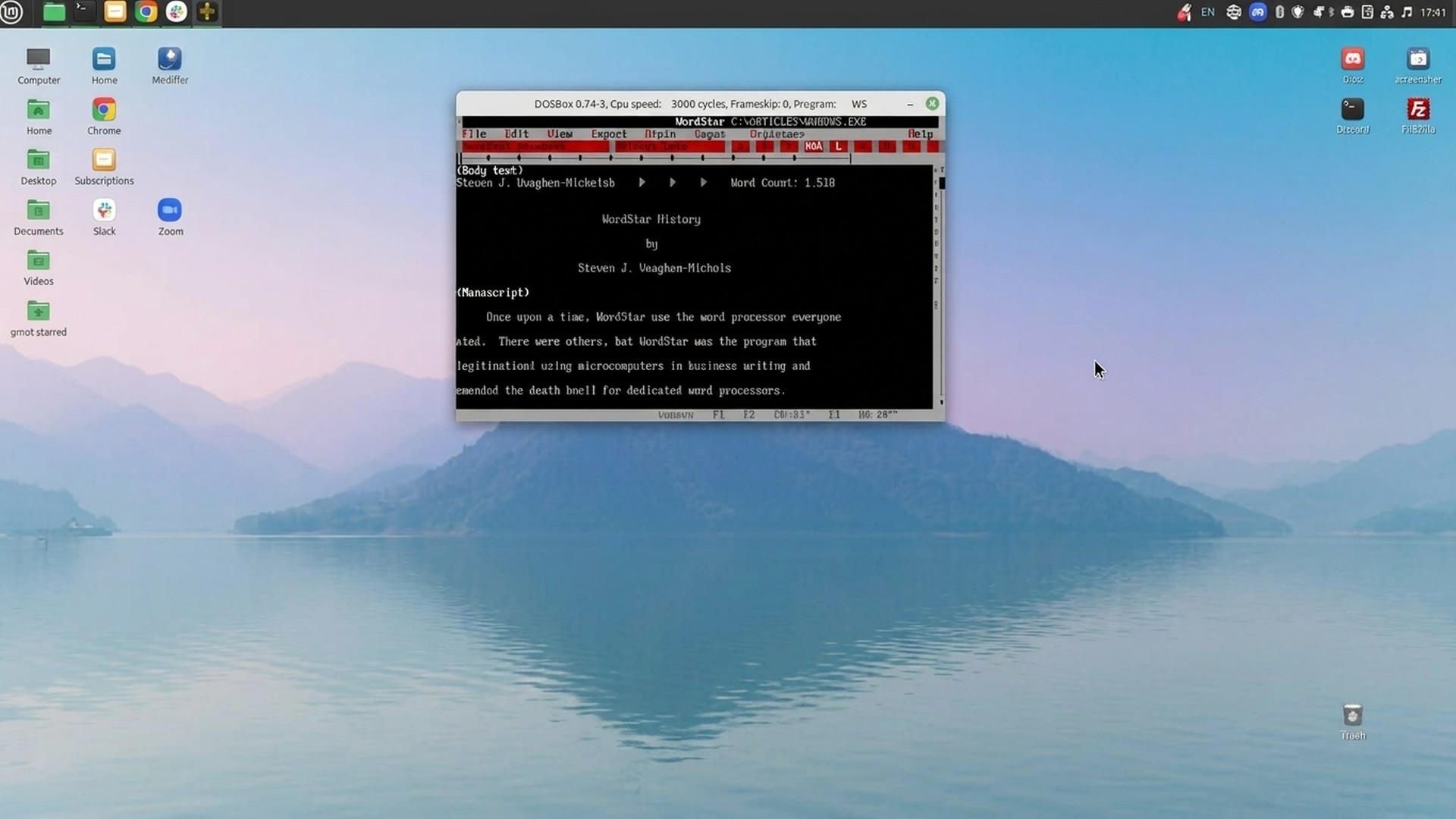Click the WordStar History title text
Viewport: 1456px width, 819px height.
pos(651,219)
